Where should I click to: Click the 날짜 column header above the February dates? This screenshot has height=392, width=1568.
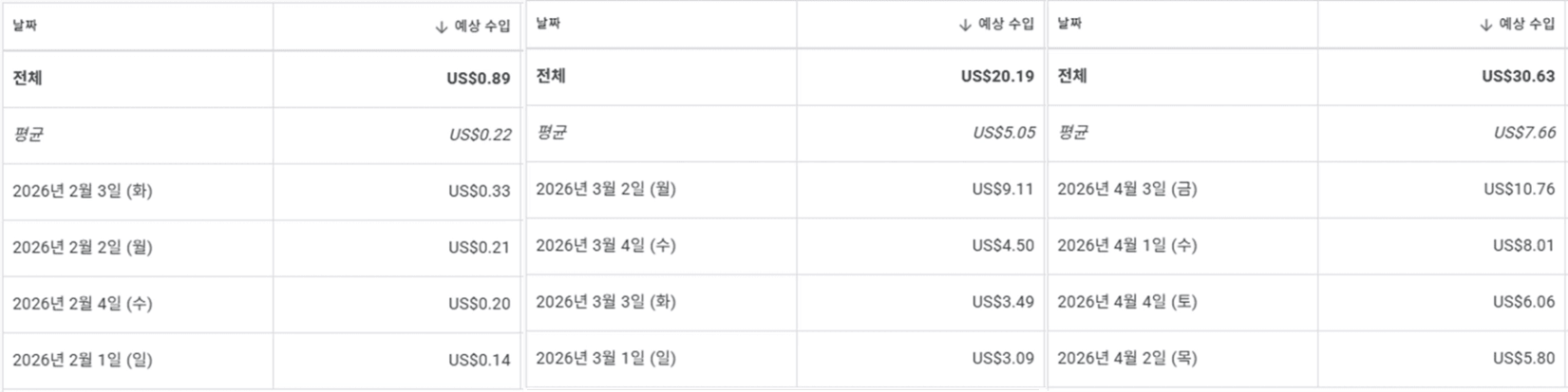[25, 26]
